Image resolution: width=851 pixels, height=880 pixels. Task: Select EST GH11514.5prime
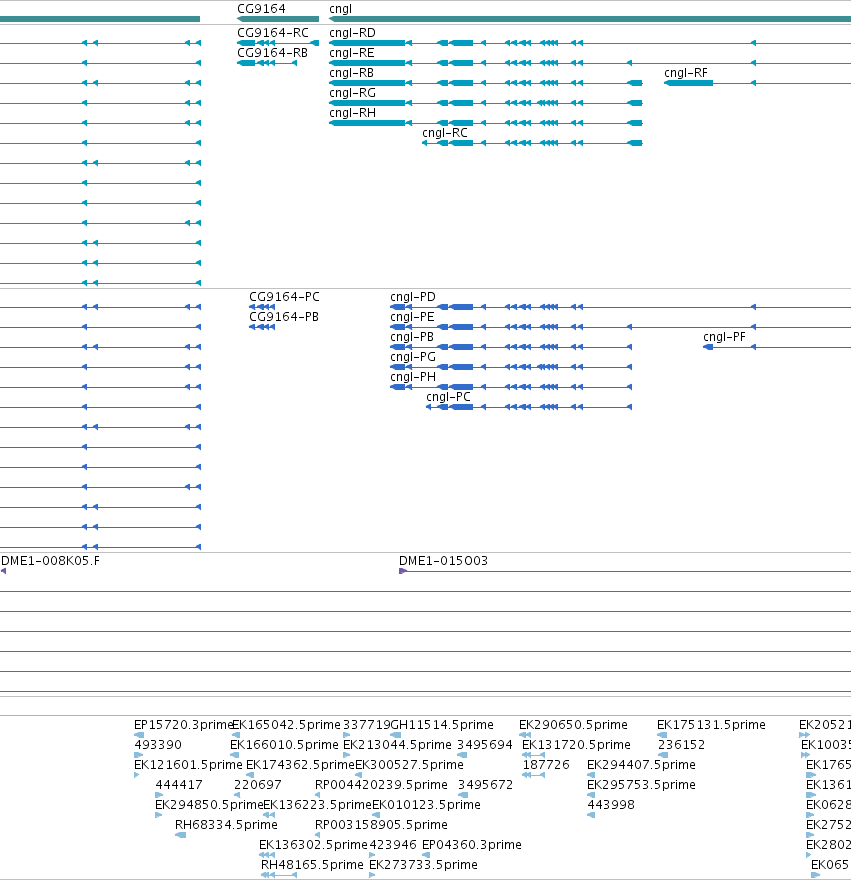pyautogui.click(x=442, y=725)
